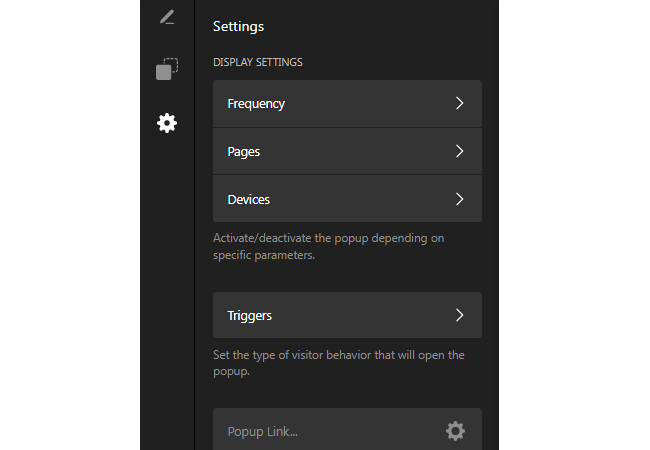
Task: Select the overlay squares icon in sidebar
Action: click(167, 69)
